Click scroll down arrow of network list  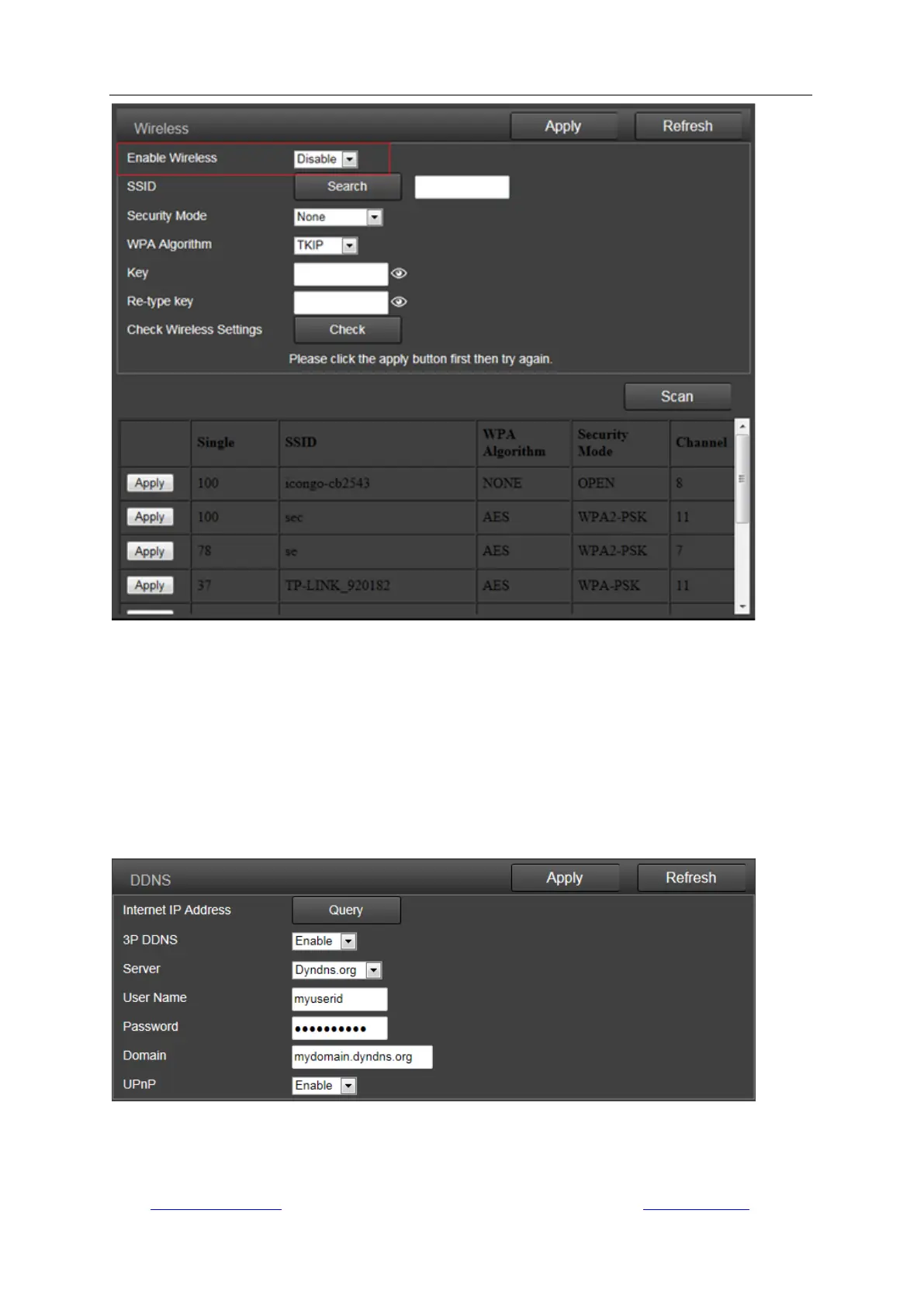(x=742, y=607)
